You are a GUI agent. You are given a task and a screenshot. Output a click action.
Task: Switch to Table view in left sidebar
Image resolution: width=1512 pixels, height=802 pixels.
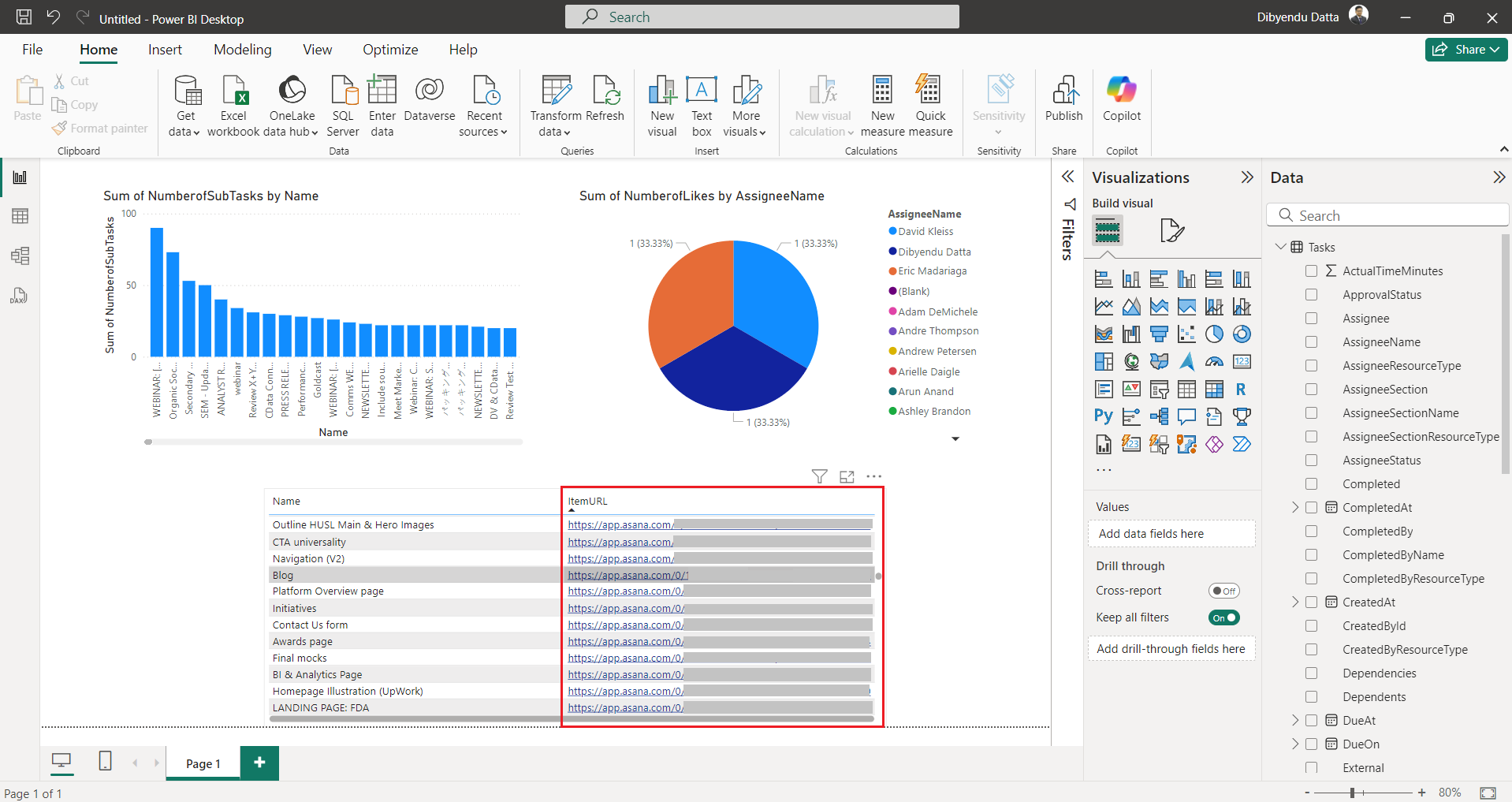coord(20,216)
